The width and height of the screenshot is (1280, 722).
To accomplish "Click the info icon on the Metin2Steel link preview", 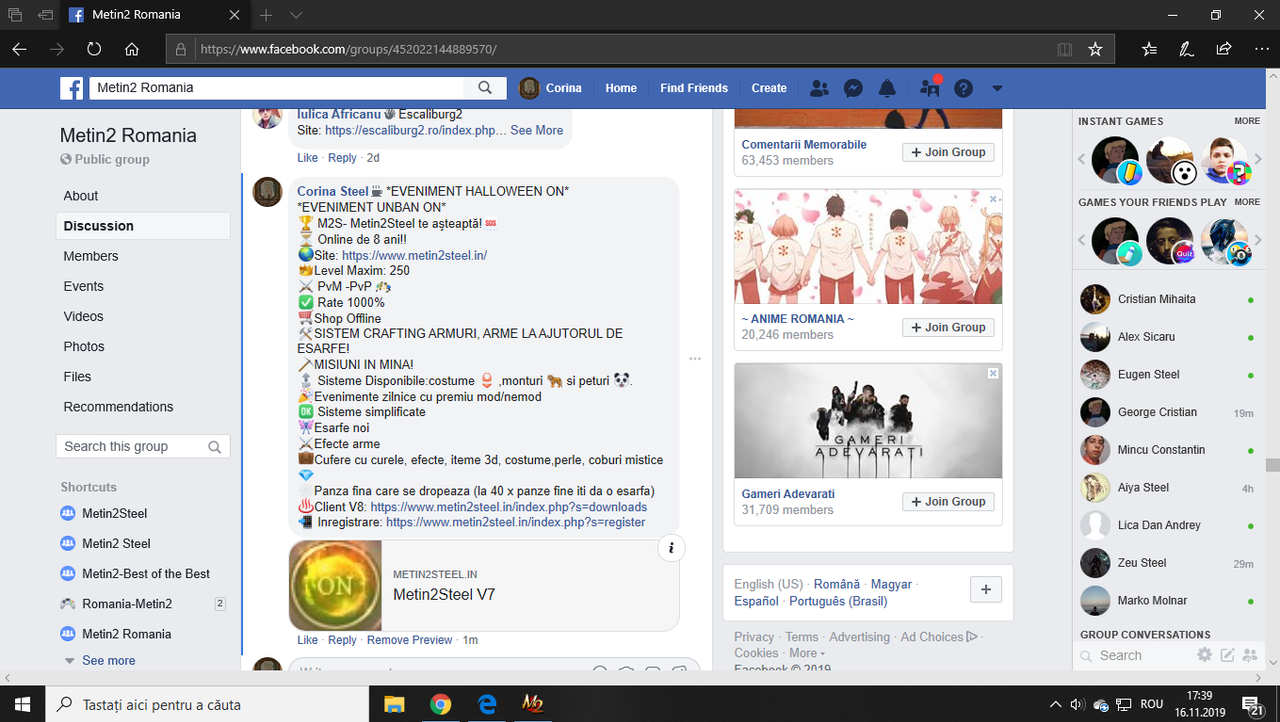I will (671, 548).
